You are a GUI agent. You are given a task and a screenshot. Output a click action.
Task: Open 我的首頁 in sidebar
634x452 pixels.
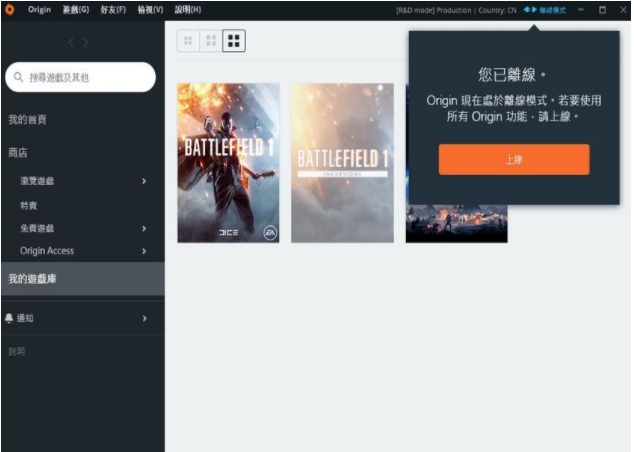27,120
